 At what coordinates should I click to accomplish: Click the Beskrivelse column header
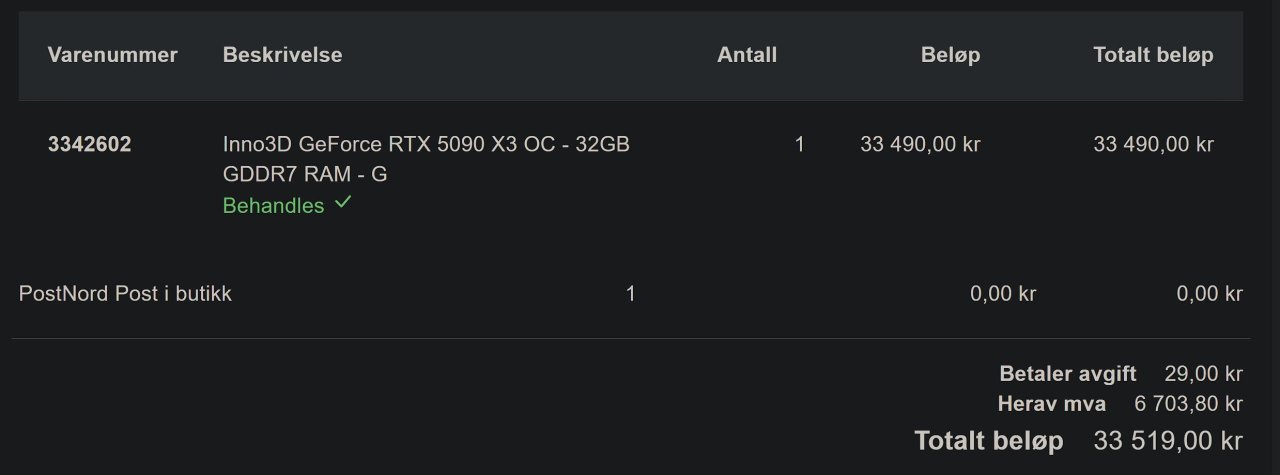tap(282, 55)
